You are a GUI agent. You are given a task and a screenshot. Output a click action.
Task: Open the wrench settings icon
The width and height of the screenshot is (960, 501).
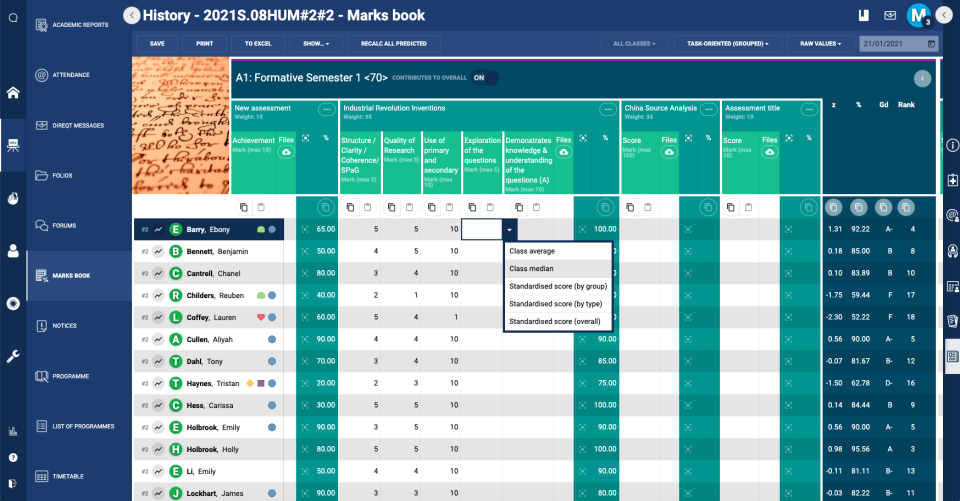pos(13,356)
